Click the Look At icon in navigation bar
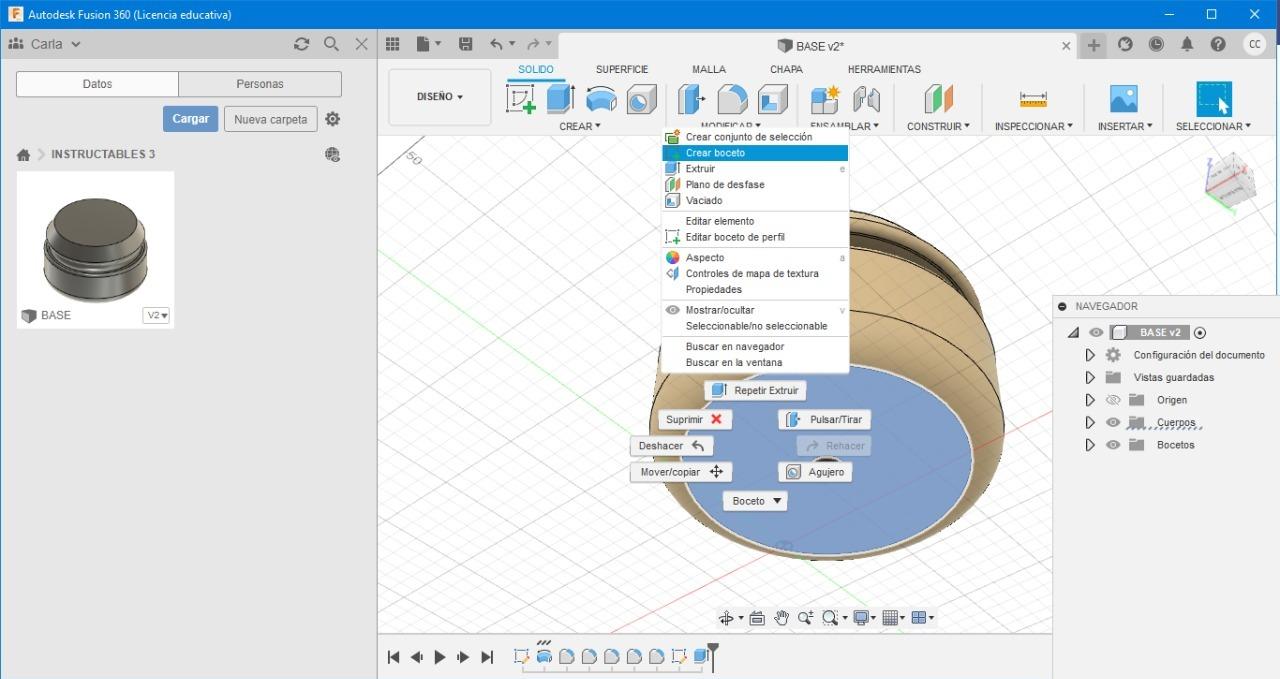The width and height of the screenshot is (1280, 679). (757, 618)
